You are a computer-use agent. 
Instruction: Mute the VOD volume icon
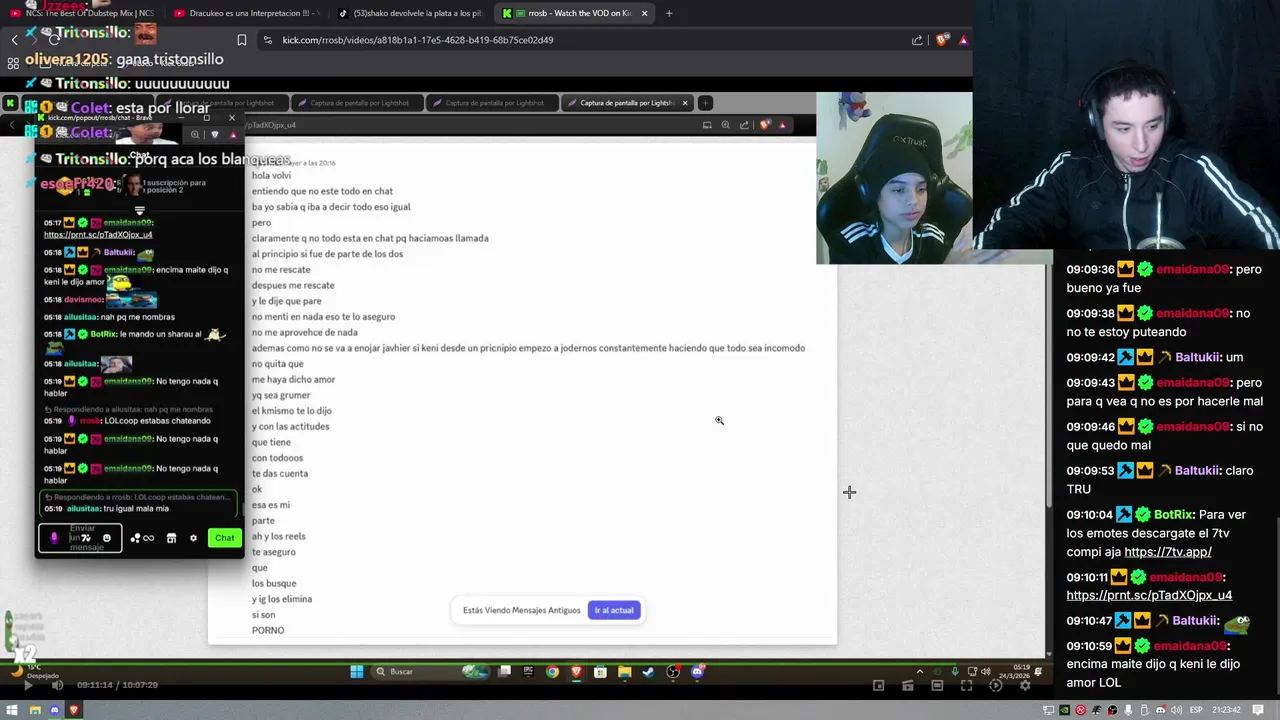(x=57, y=685)
